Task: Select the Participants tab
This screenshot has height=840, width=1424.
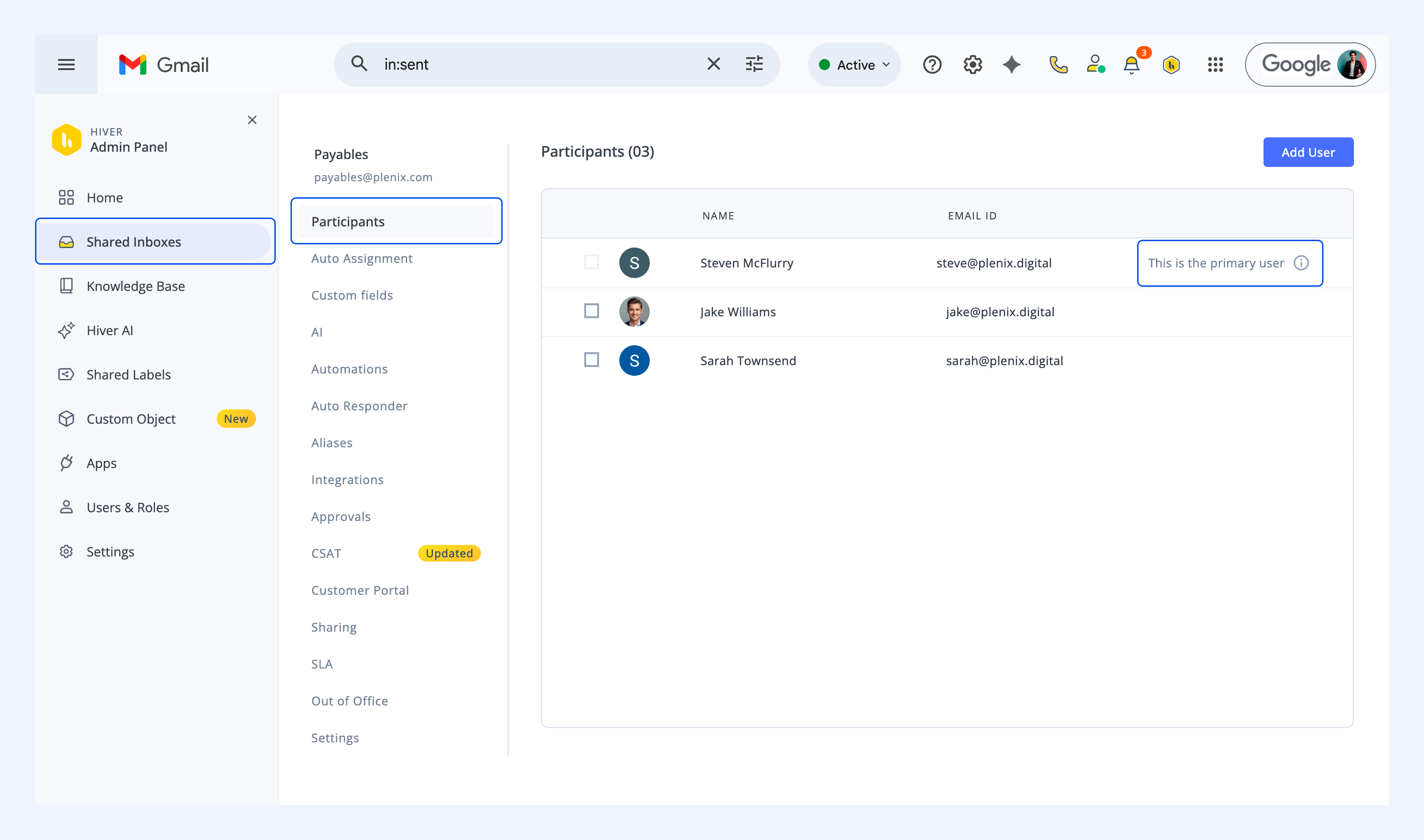Action: pyautogui.click(x=396, y=221)
